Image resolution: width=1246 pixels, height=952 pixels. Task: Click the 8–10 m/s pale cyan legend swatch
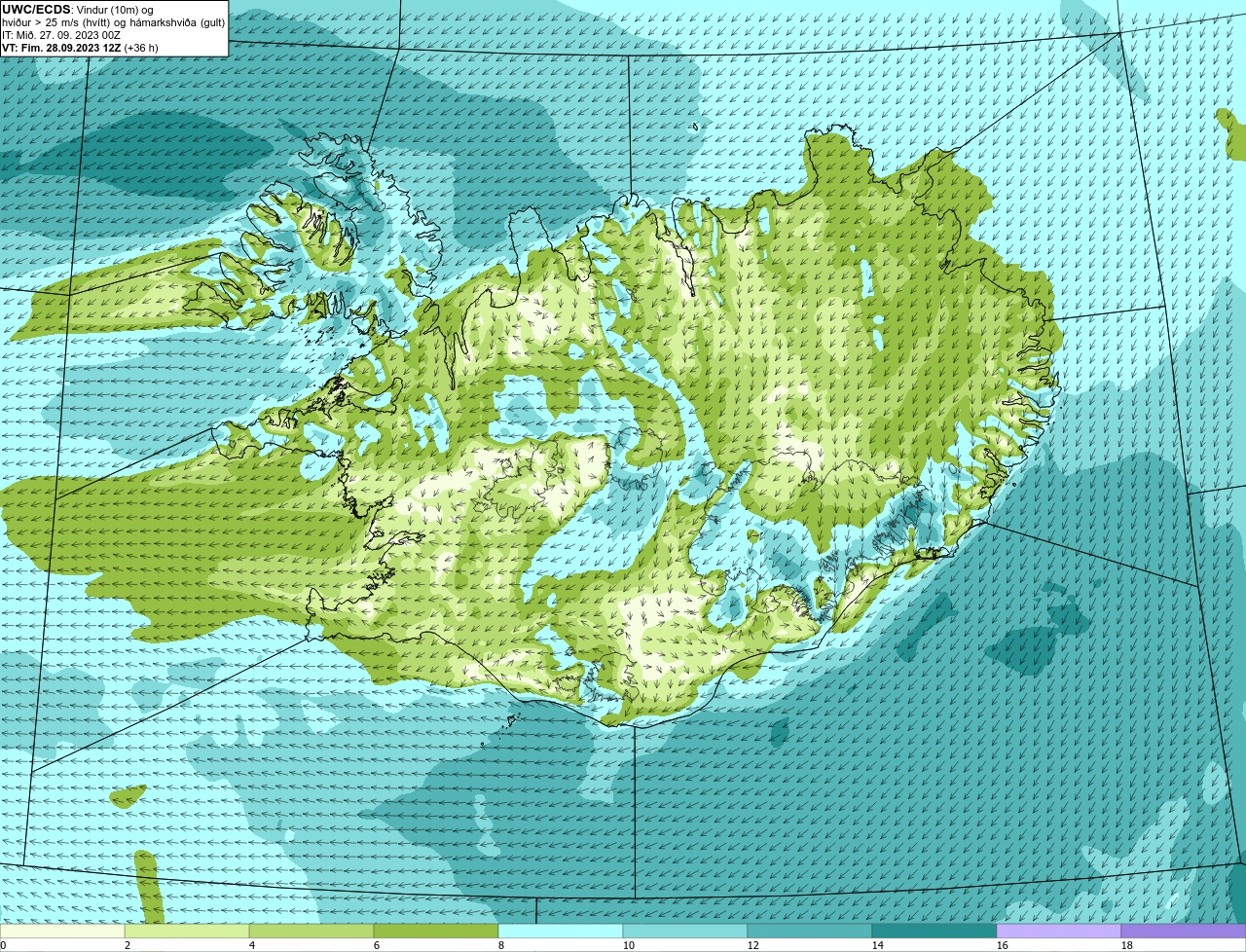pos(561,931)
